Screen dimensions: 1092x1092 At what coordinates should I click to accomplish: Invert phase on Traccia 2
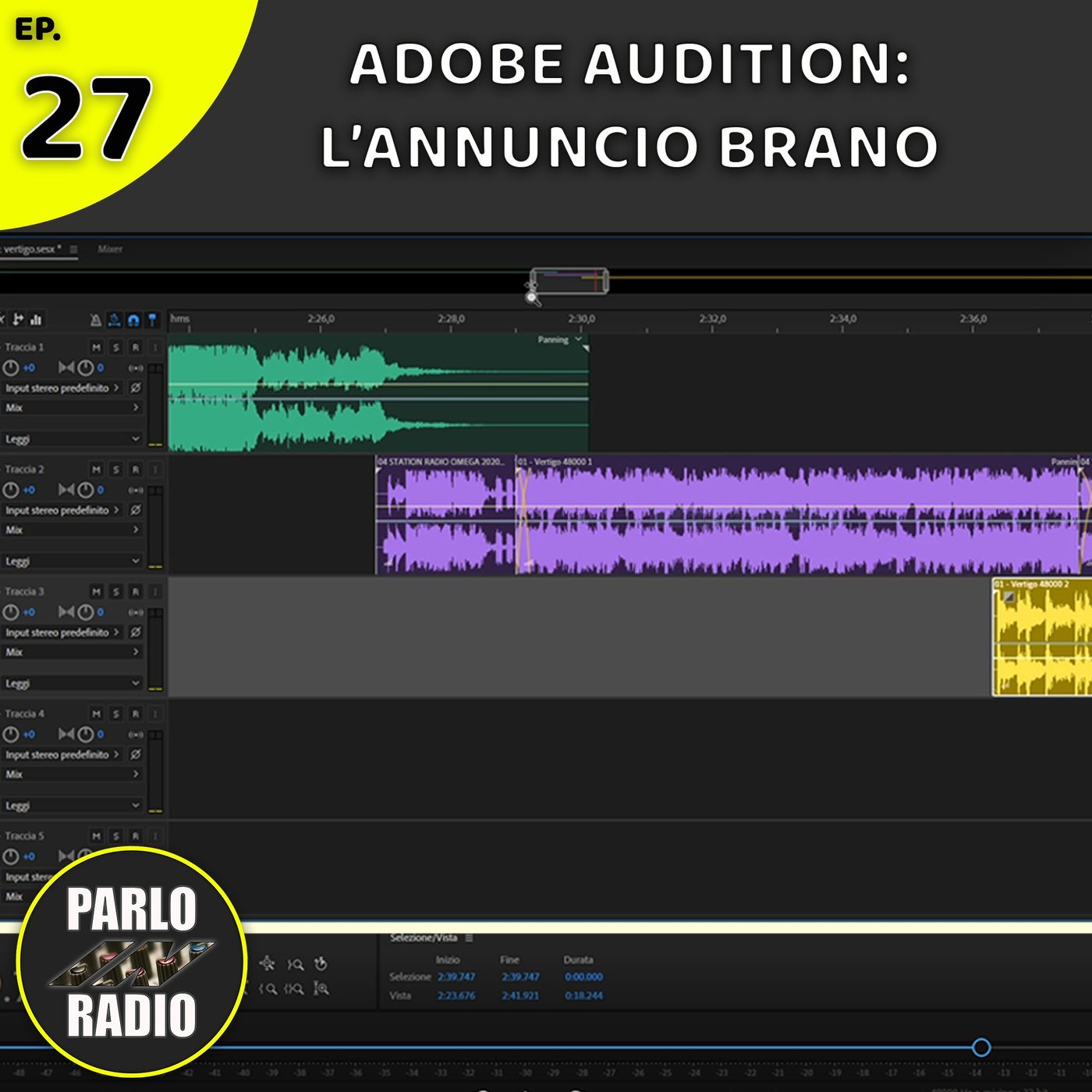coord(136,510)
